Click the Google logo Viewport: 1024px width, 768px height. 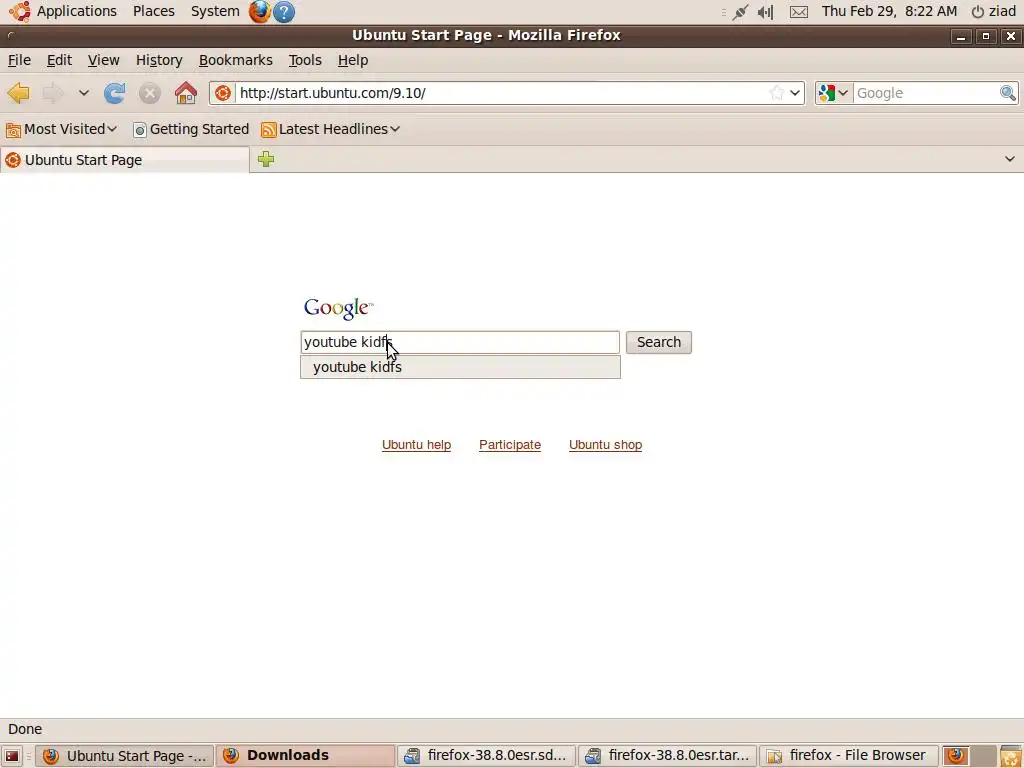coord(338,308)
